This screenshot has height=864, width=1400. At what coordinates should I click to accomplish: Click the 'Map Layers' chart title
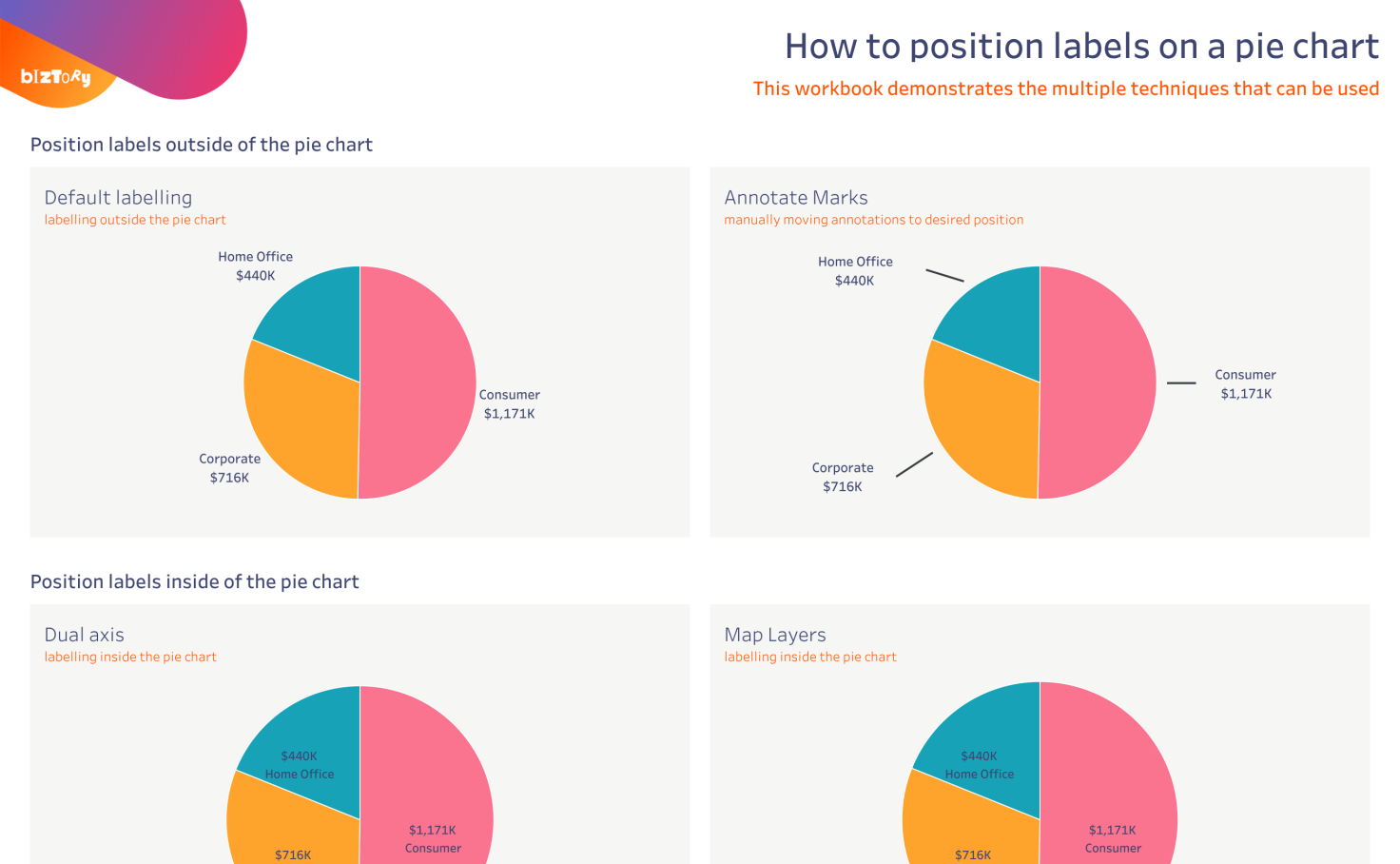775,635
